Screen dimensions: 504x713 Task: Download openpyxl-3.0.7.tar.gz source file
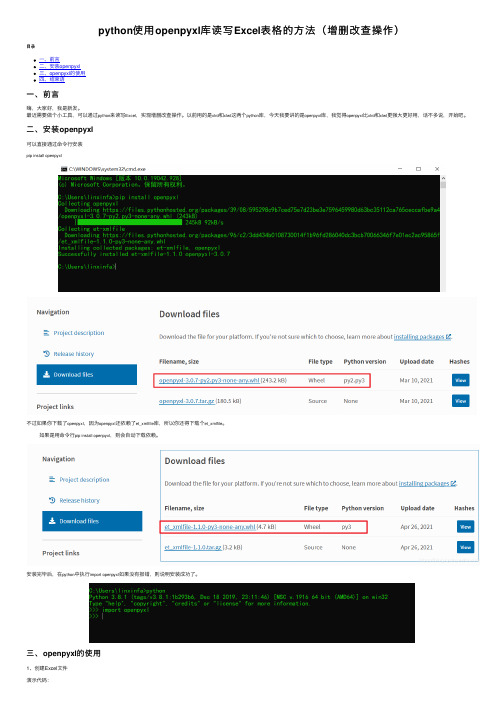click(x=186, y=401)
